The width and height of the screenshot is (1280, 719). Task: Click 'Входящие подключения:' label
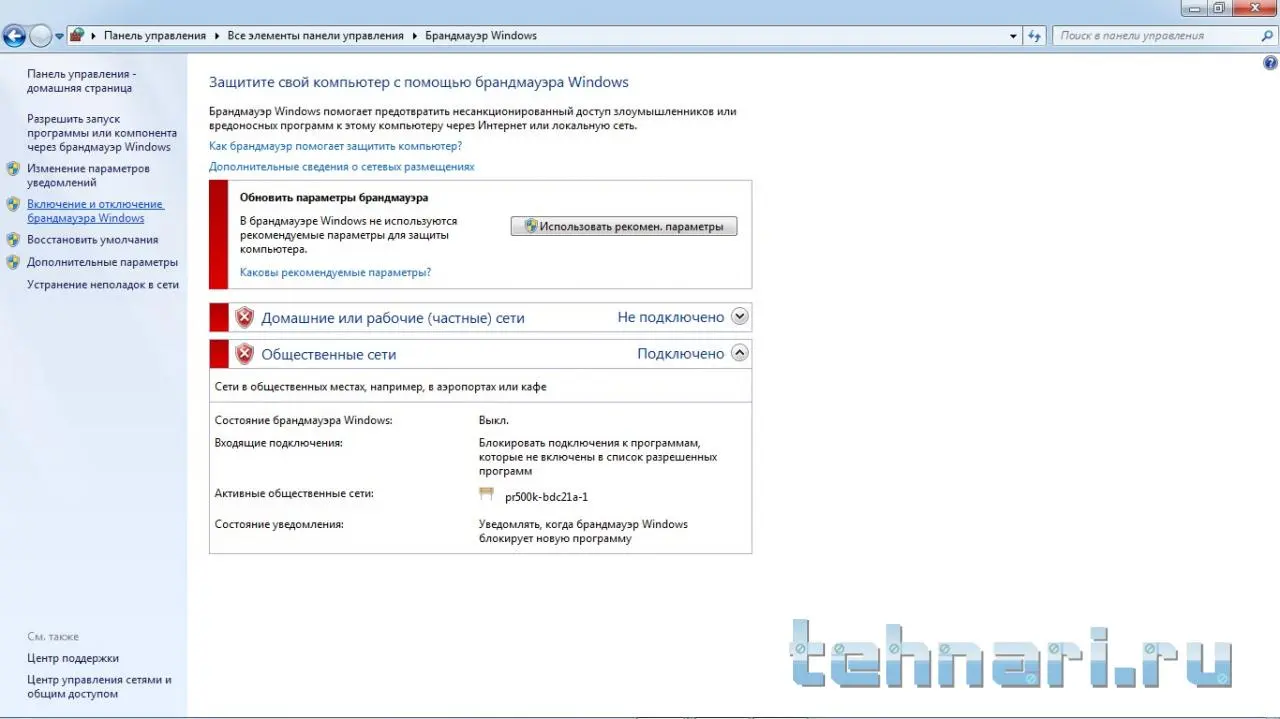click(x=279, y=442)
